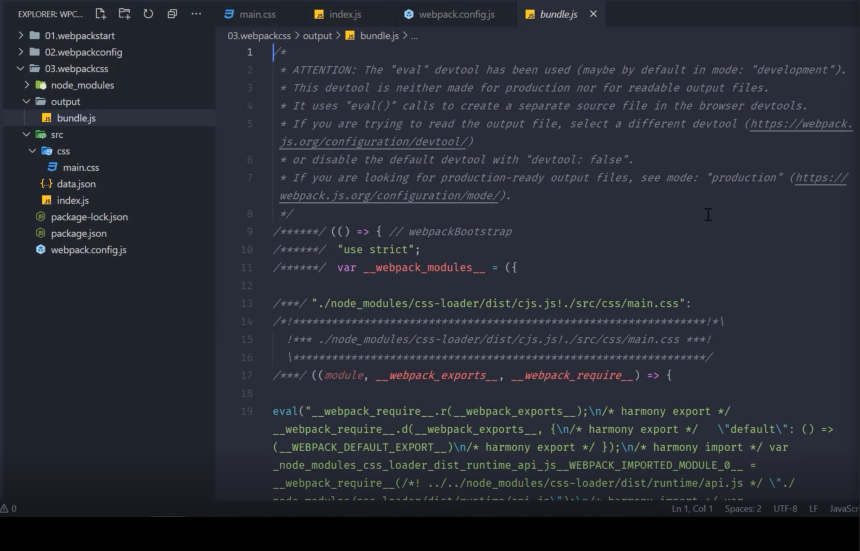
Task: Click the JS icon on bundle.js tab
Action: pos(530,14)
